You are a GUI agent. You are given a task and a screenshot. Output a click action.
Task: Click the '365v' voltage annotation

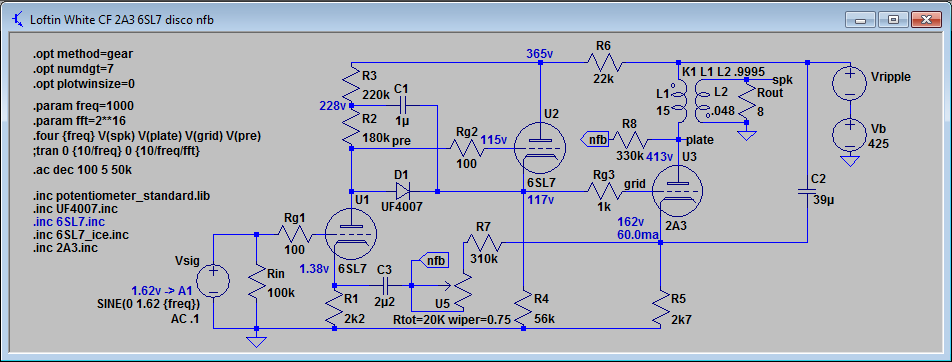click(540, 54)
